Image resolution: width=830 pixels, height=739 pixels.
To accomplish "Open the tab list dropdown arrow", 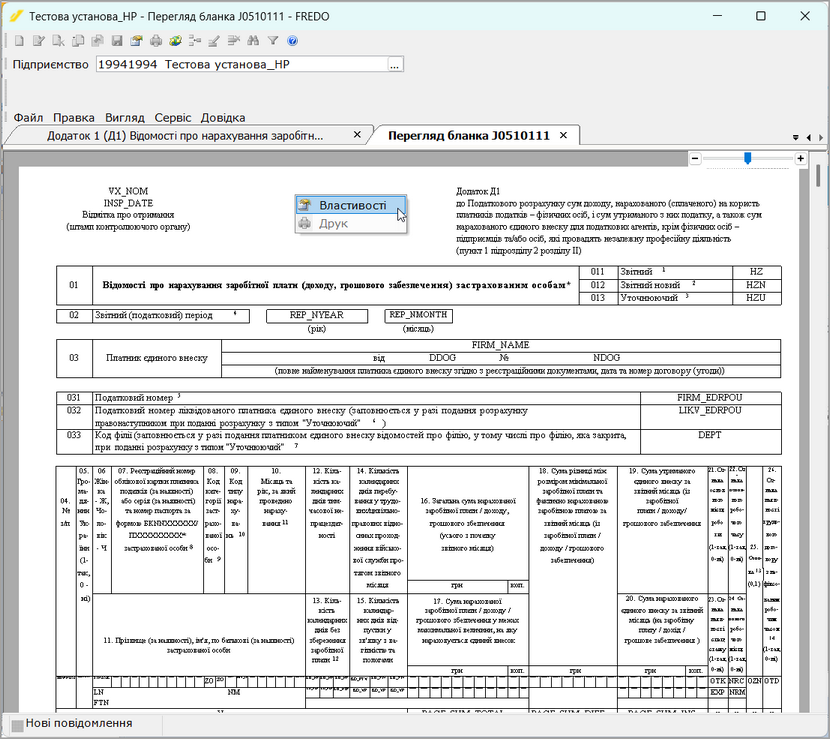I will point(796,137).
